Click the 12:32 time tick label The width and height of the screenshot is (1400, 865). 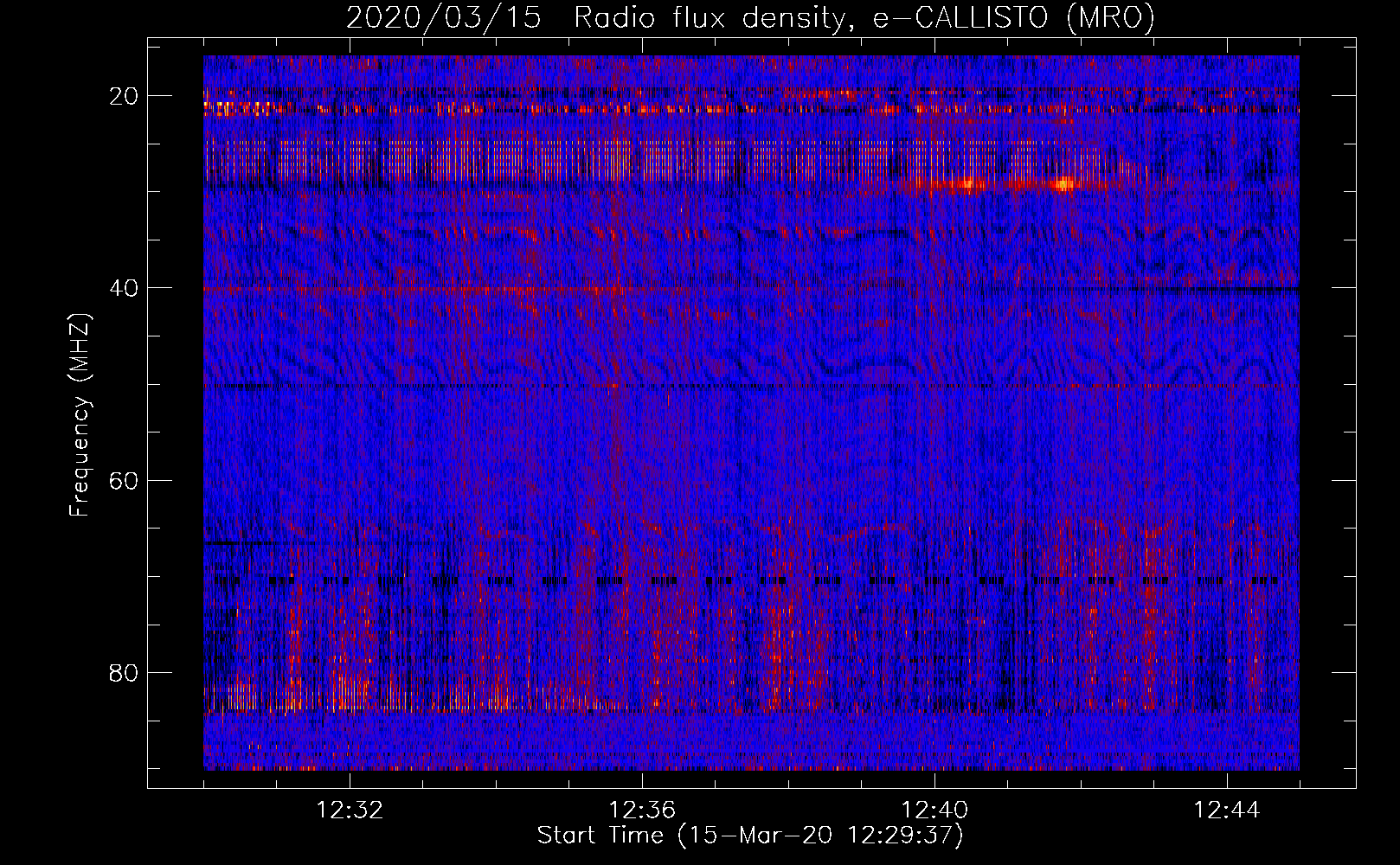coord(350,811)
